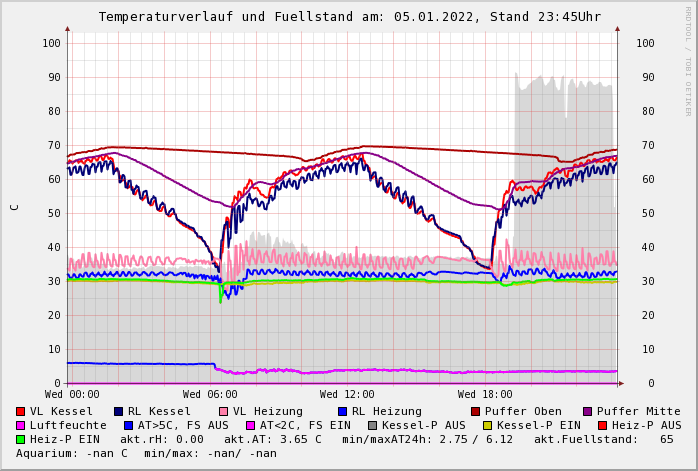Click the Wed 06:00 time axis label
The width and height of the screenshot is (698, 471).
tap(210, 395)
